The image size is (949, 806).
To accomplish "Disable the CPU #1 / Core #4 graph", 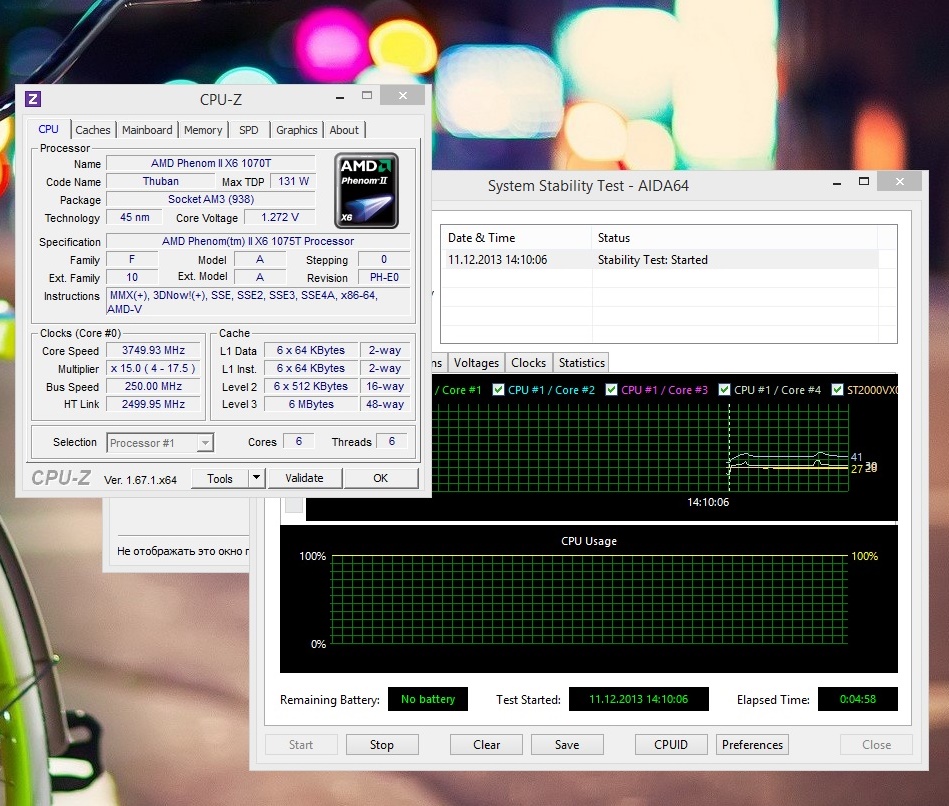I will 725,390.
